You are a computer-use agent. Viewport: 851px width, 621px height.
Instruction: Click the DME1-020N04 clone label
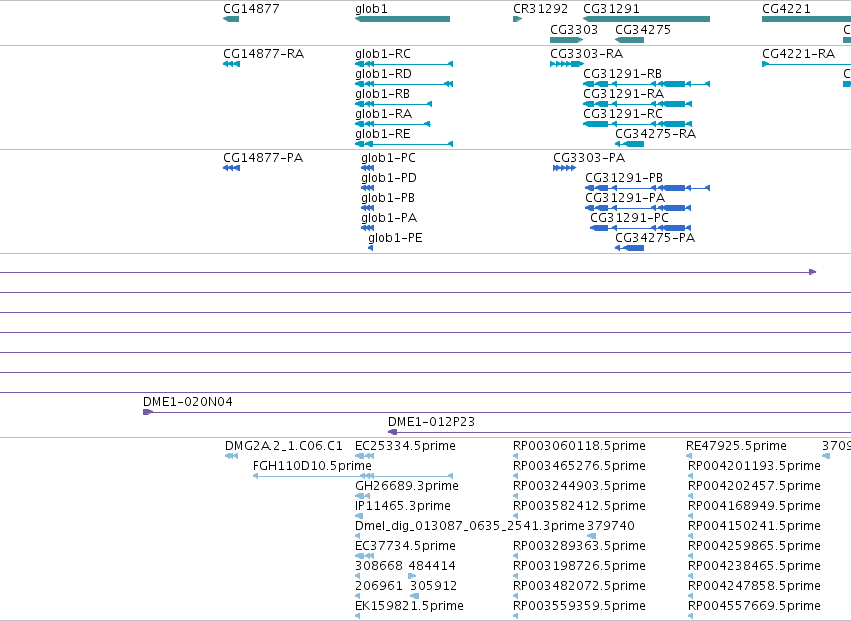tap(188, 402)
